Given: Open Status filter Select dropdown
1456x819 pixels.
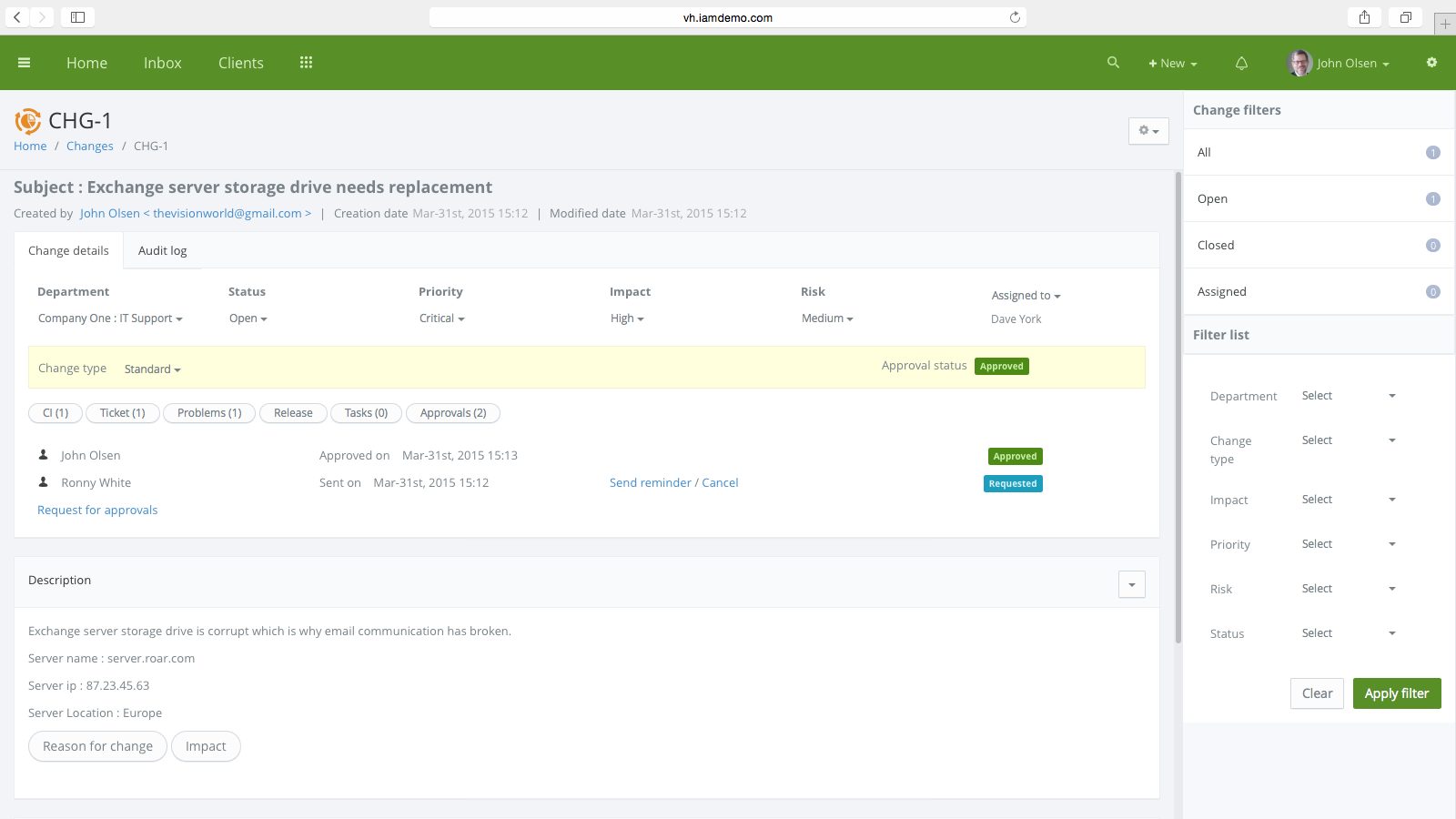Looking at the screenshot, I should [x=1349, y=633].
